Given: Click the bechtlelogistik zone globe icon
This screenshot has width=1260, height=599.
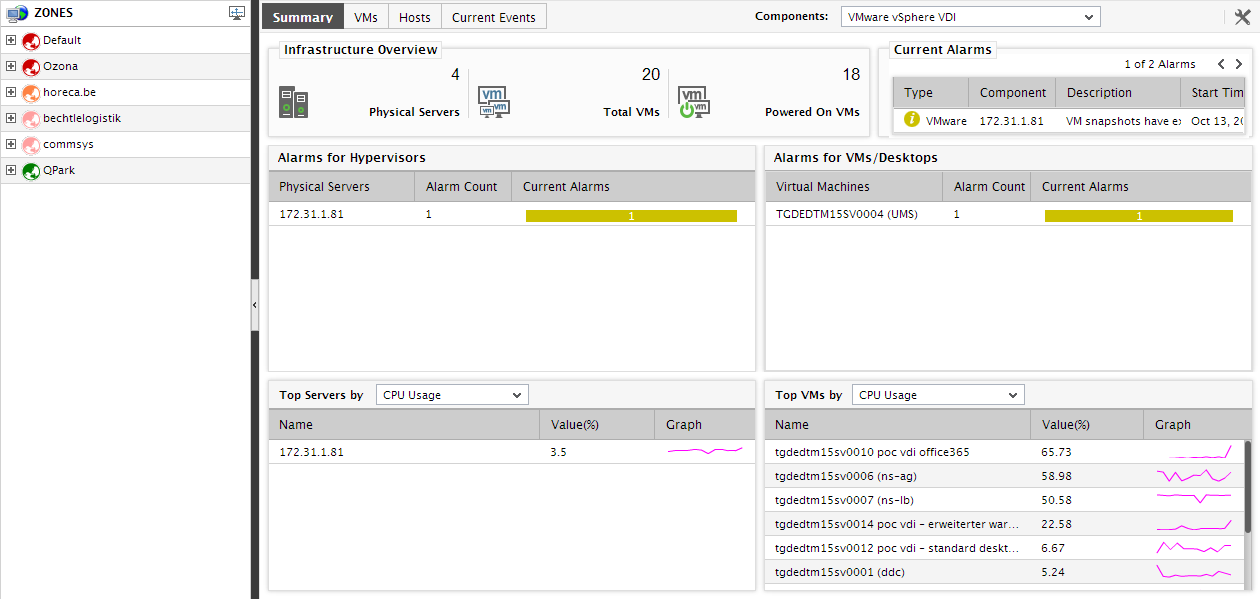Looking at the screenshot, I should point(30,119).
